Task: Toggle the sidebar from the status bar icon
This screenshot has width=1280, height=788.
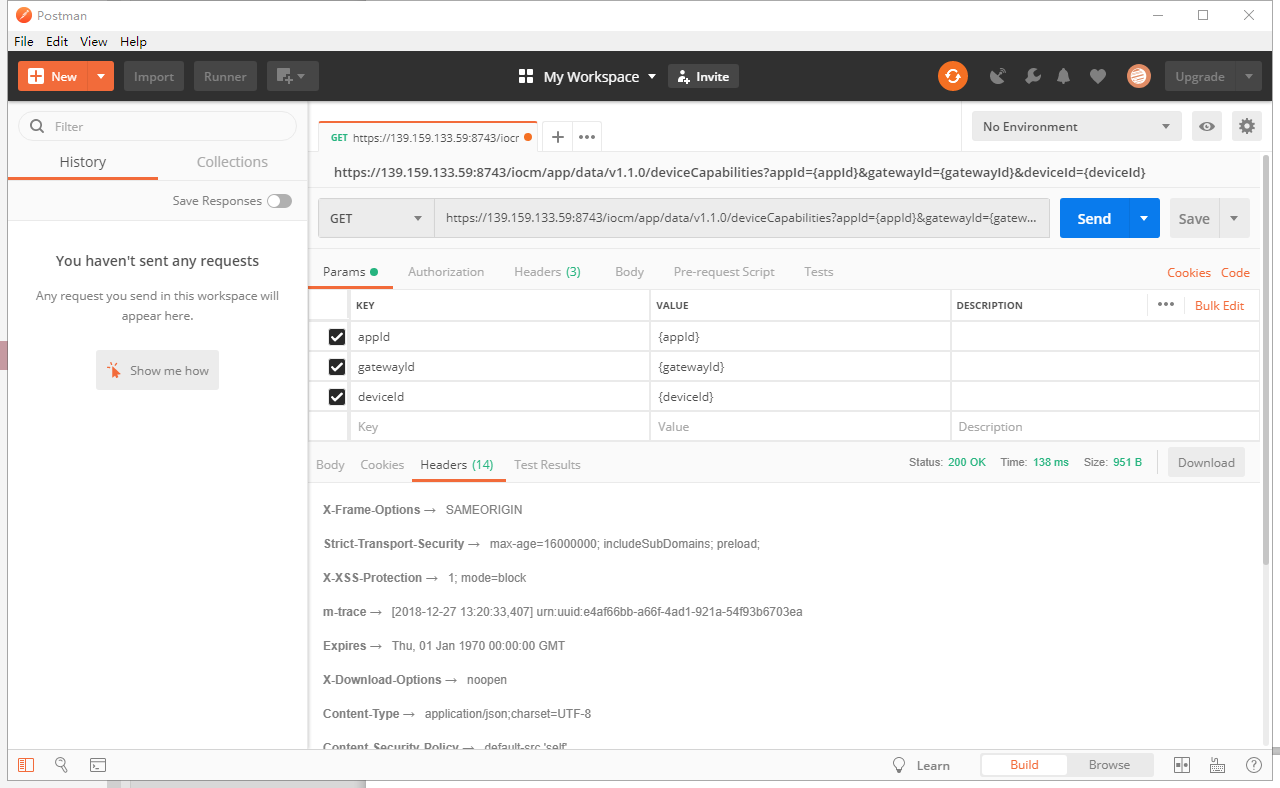Action: (x=26, y=765)
